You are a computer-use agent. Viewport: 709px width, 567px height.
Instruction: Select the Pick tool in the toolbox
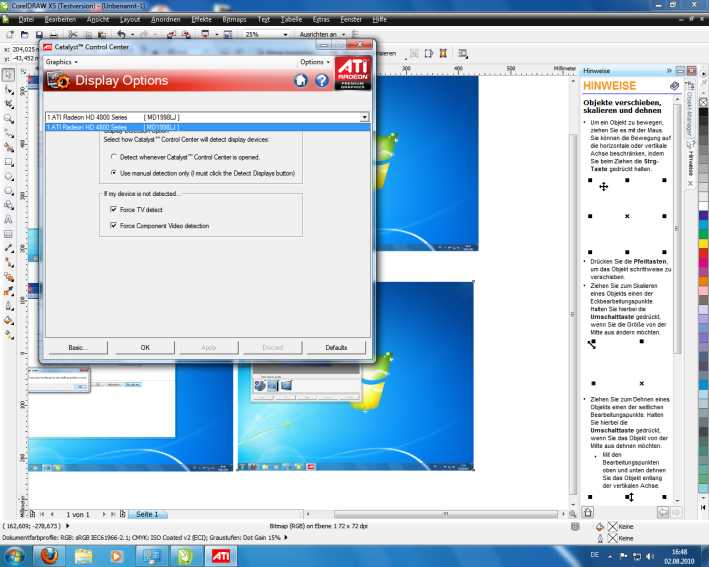pos(9,75)
